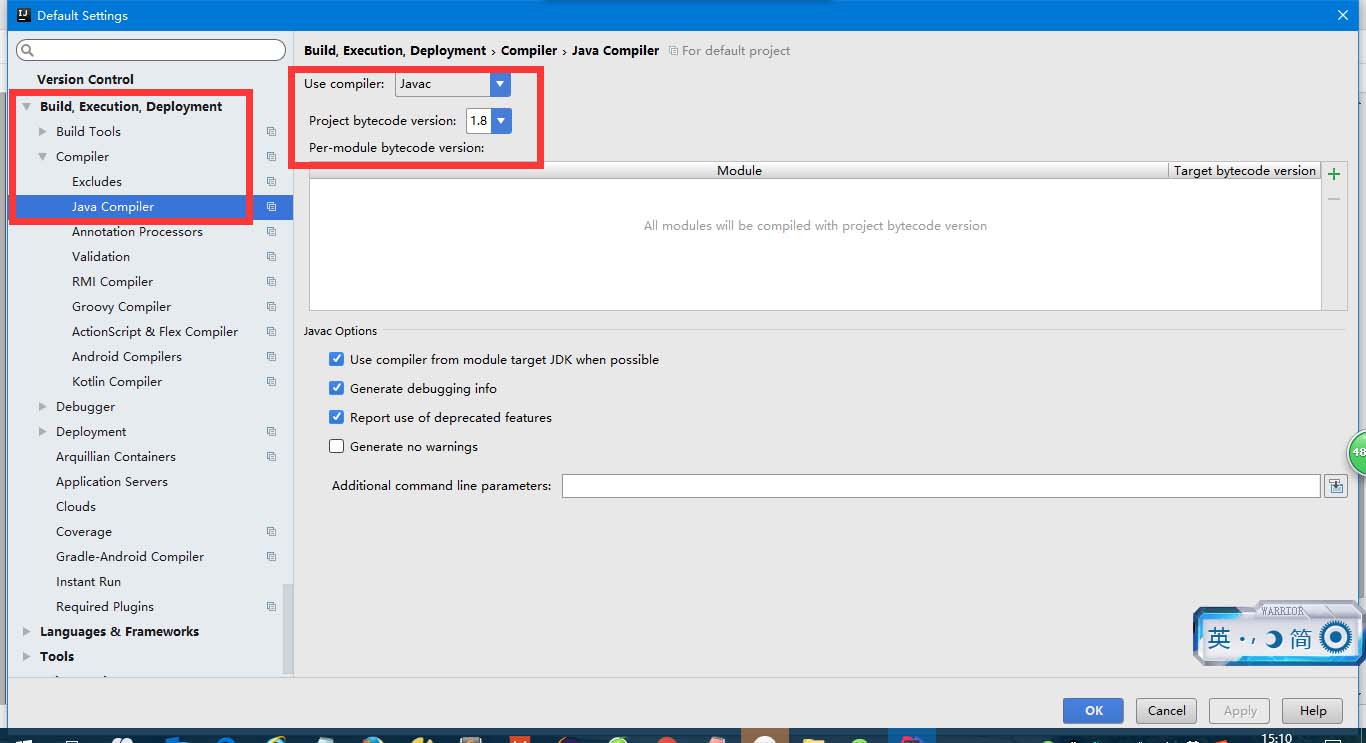The height and width of the screenshot is (743, 1366).
Task: Select Android Compilers in the tree
Action: pos(127,357)
